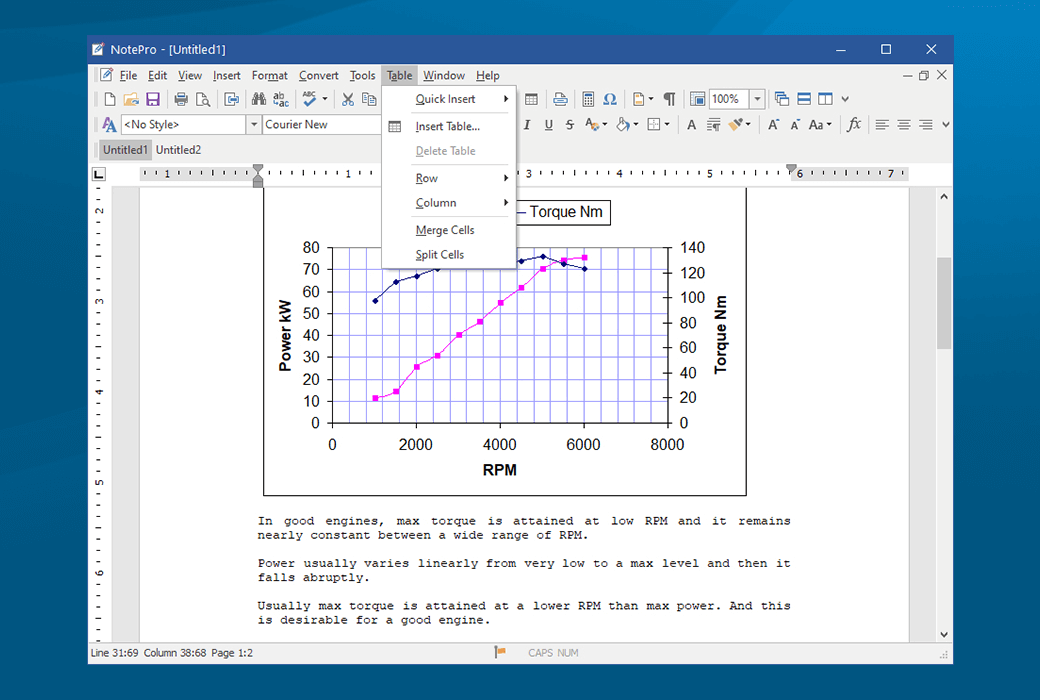Create a new document with the blank page icon

[110, 99]
